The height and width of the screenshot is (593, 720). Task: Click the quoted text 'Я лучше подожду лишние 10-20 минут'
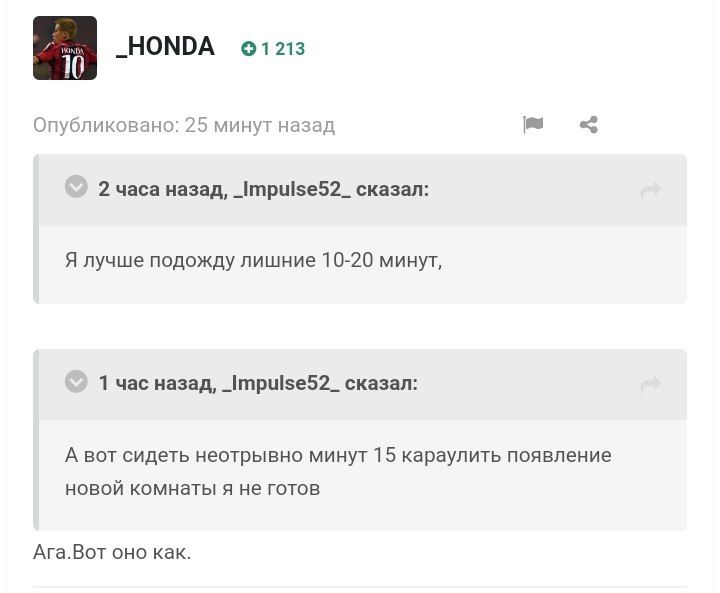(x=253, y=260)
